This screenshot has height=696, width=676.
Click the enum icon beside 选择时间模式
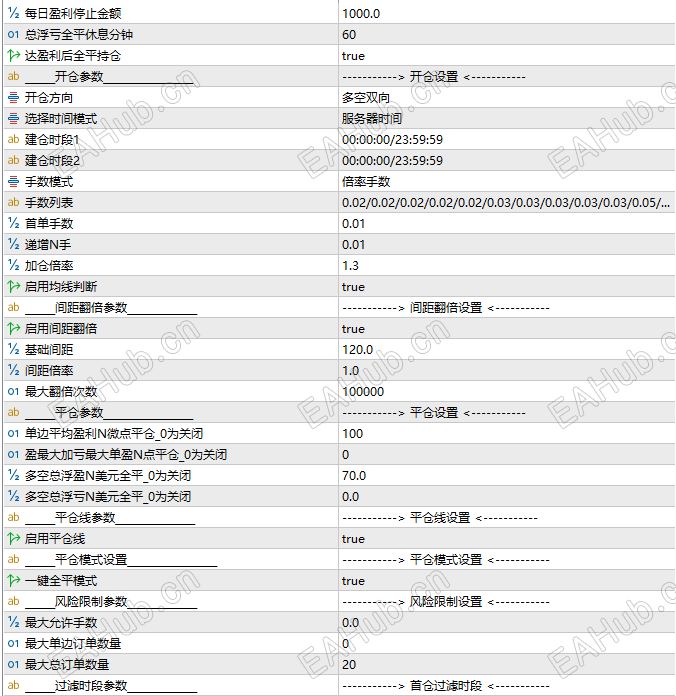(13, 119)
